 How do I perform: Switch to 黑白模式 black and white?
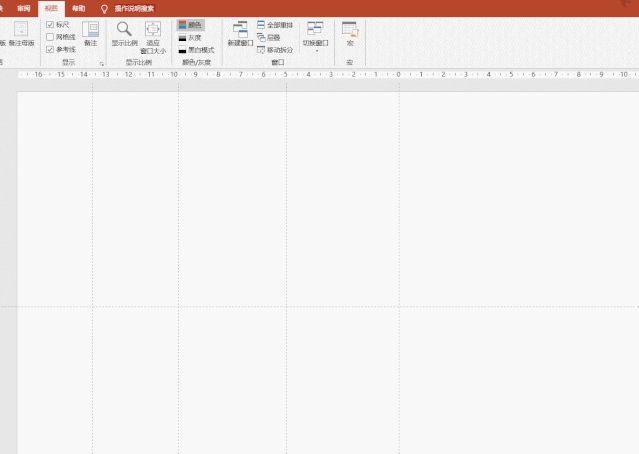[x=196, y=50]
